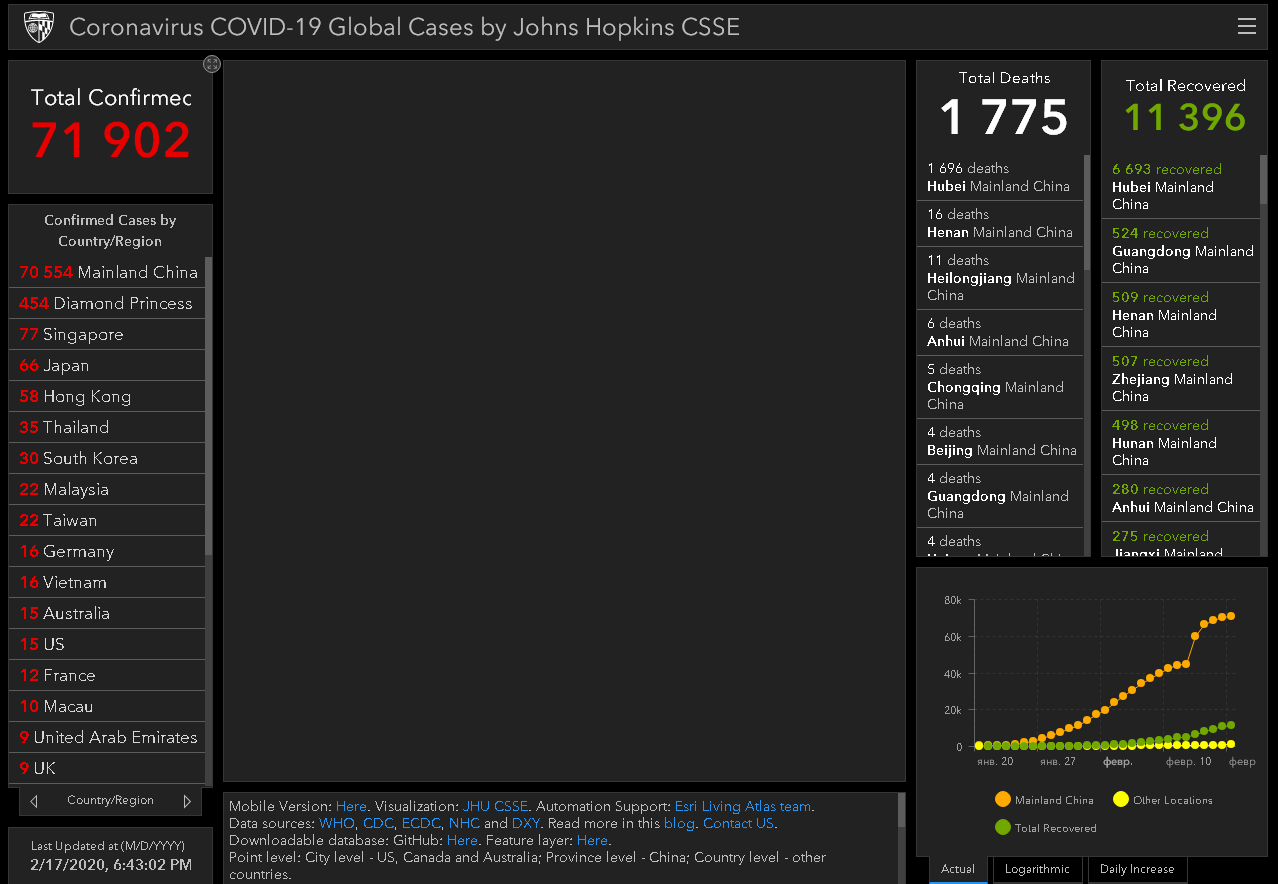Open the Mobile Version 'Here' link
1278x884 pixels.
351,806
